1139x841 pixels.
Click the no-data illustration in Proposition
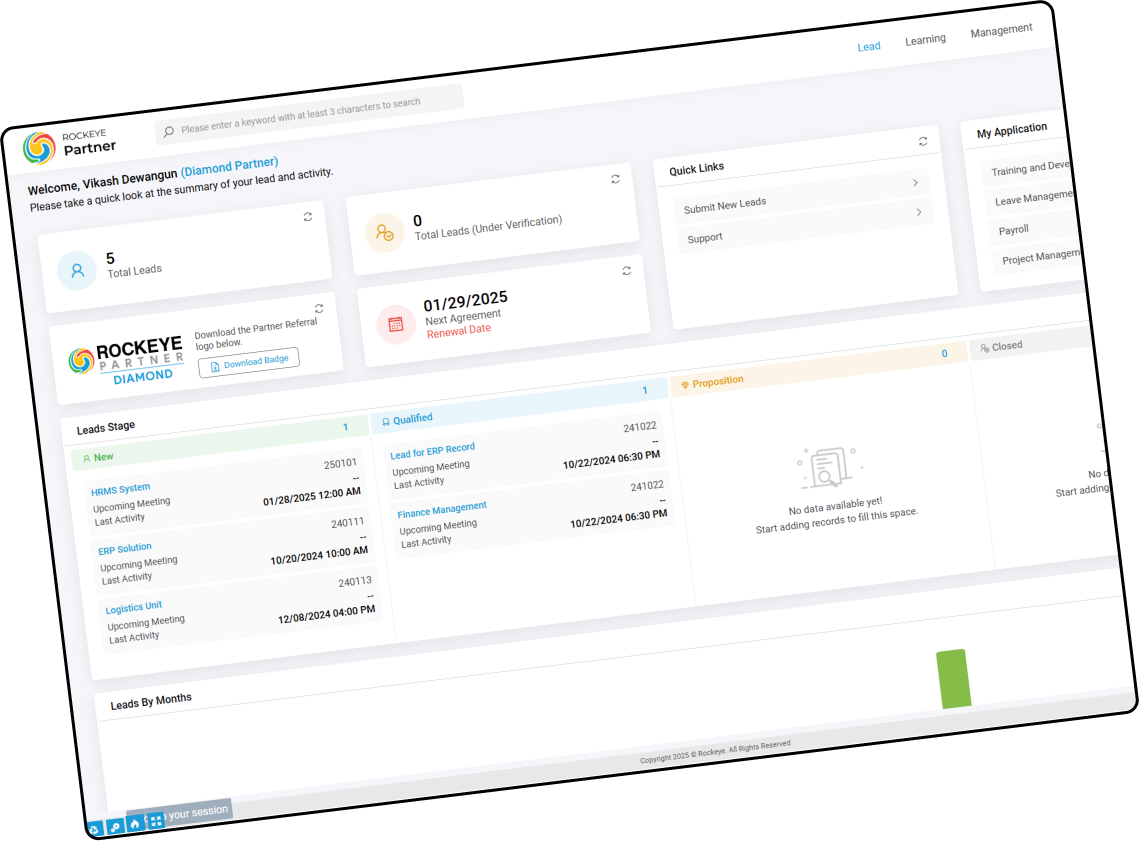pos(828,467)
